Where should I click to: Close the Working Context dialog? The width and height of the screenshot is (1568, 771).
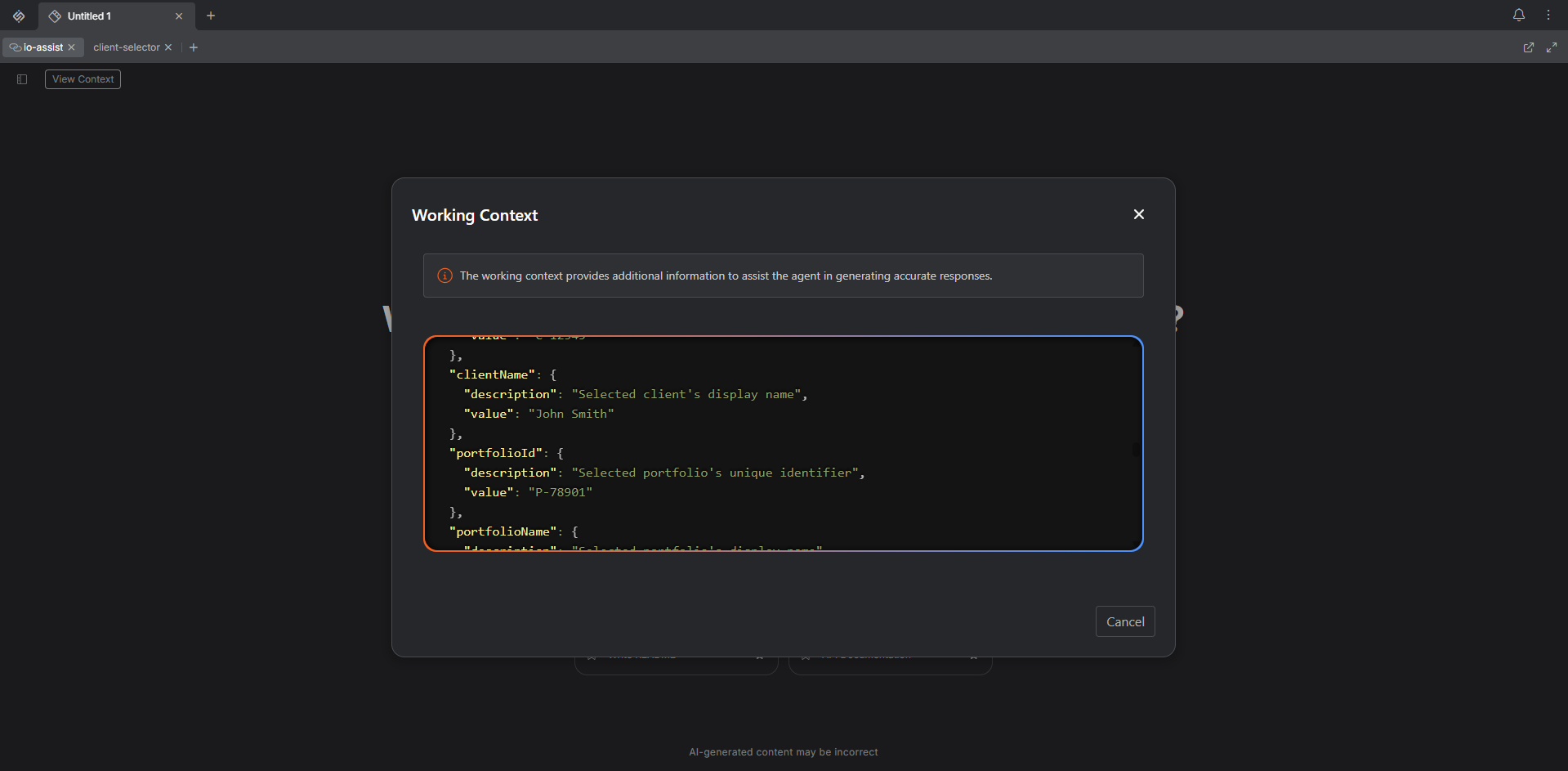pos(1138,214)
